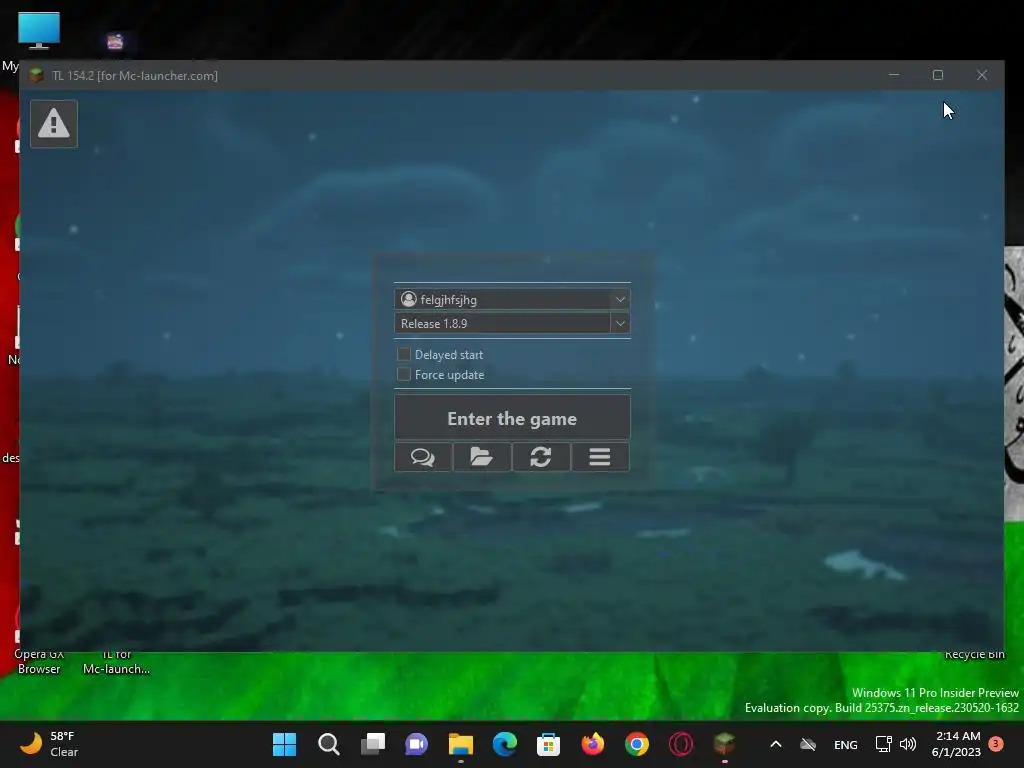Launch Microsoft Edge from taskbar
The height and width of the screenshot is (768, 1024).
click(x=505, y=744)
